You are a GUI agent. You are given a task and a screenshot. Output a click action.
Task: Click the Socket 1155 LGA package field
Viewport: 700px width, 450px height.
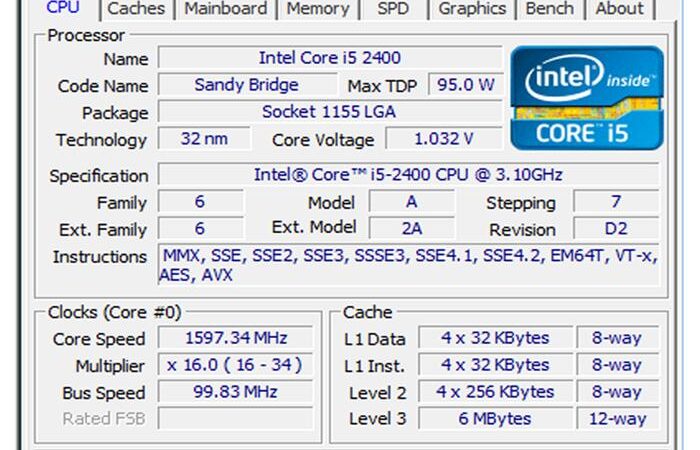coord(329,112)
